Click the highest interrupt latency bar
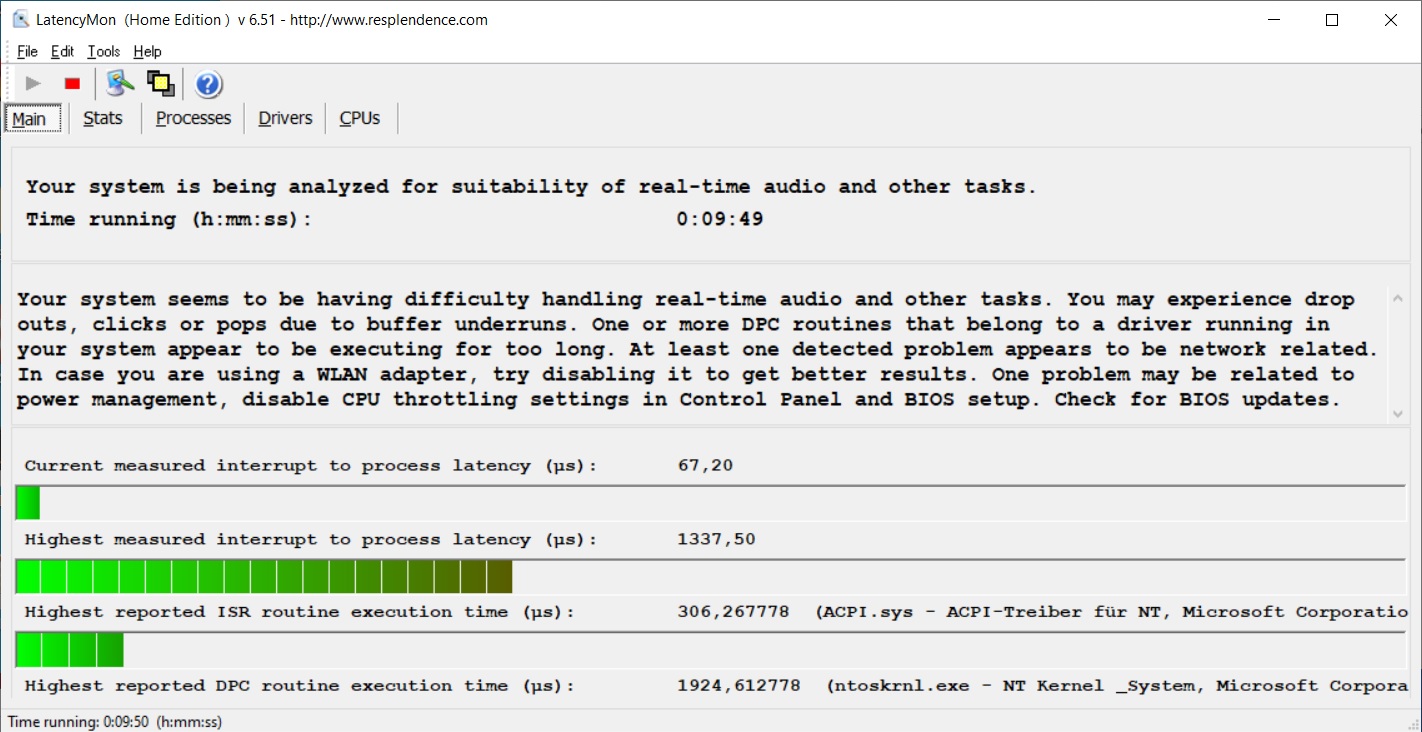The width and height of the screenshot is (1422, 732). point(710,577)
